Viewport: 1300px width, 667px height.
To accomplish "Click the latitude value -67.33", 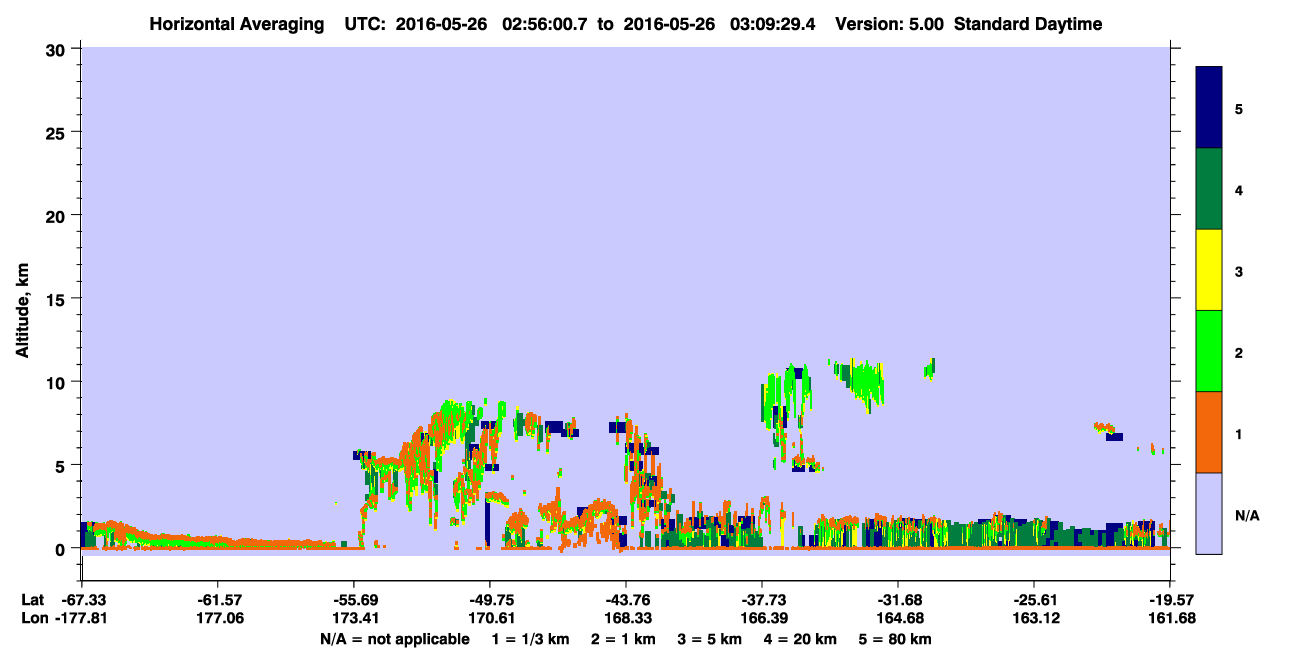I will click(84, 600).
